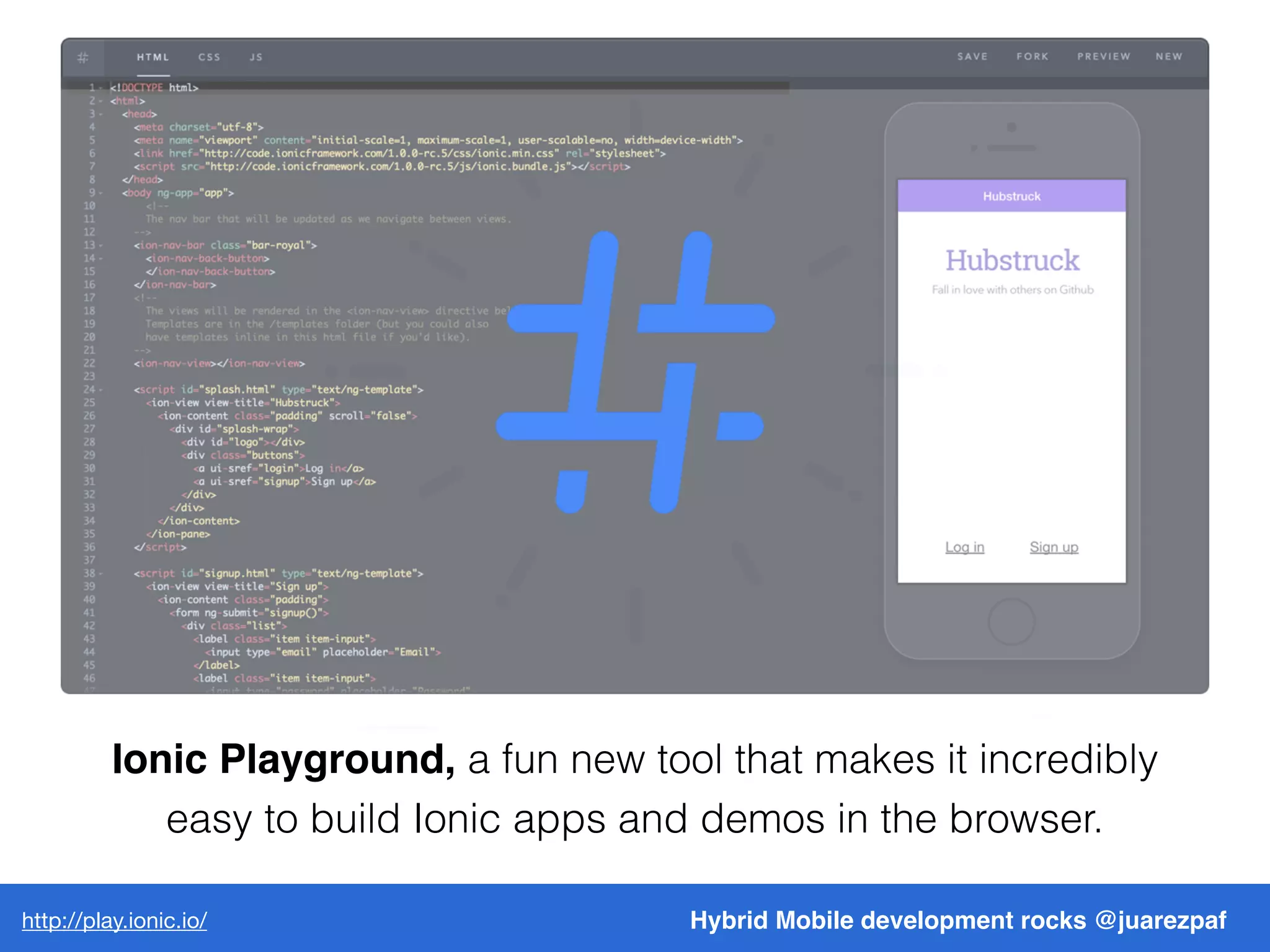The image size is (1270, 952).
Task: Click the meta charset="utf-8" line
Action: coord(198,127)
